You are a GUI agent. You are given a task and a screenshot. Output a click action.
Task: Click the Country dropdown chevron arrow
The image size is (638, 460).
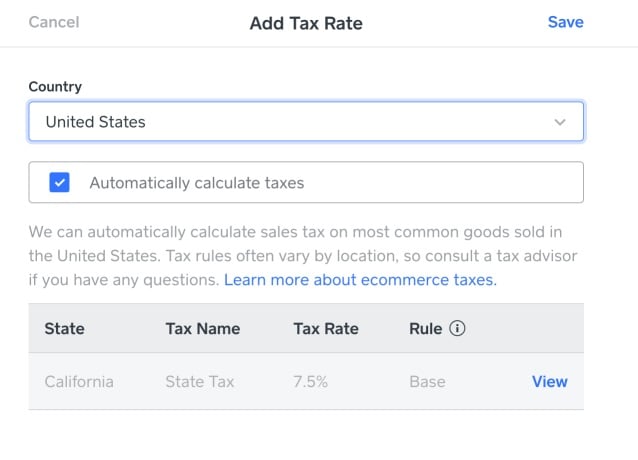pyautogui.click(x=560, y=122)
